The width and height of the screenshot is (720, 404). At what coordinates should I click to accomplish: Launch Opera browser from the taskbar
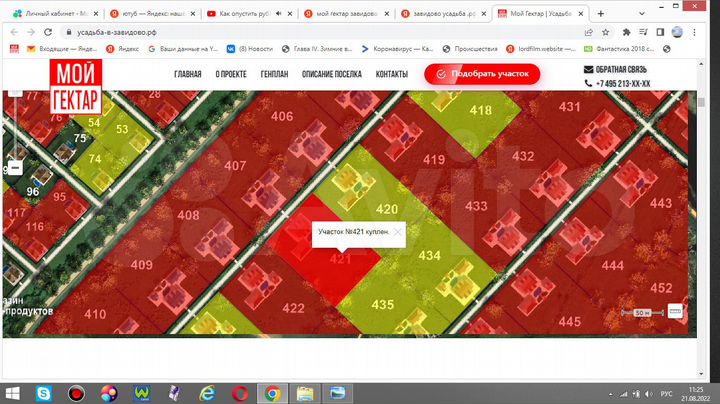pos(239,393)
